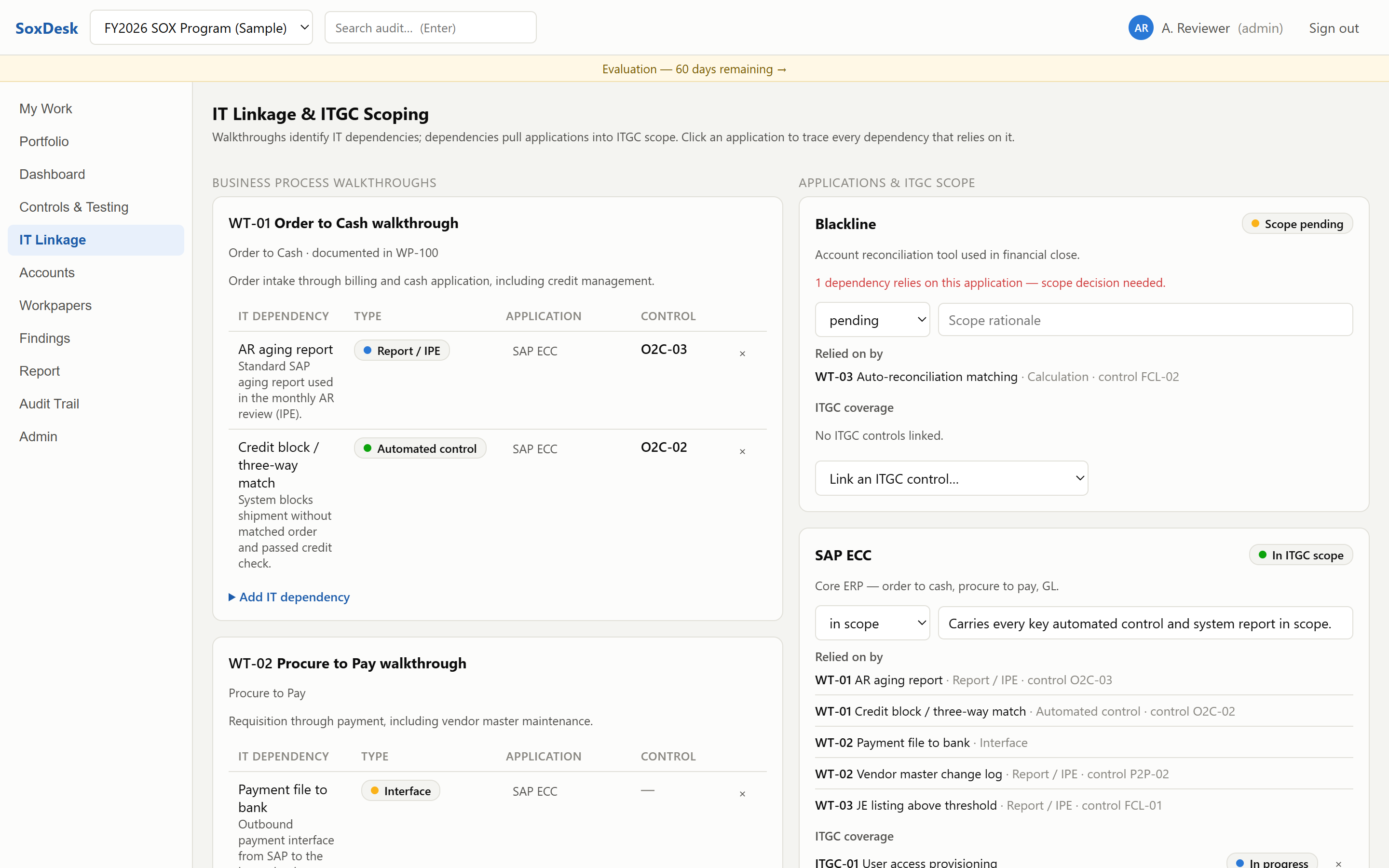Click No ITGC controls linked text
The image size is (1389, 868).
[879, 435]
